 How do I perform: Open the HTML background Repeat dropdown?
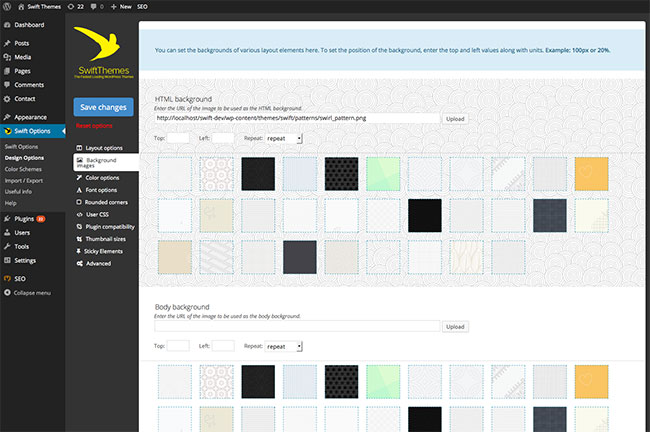pyautogui.click(x=284, y=138)
